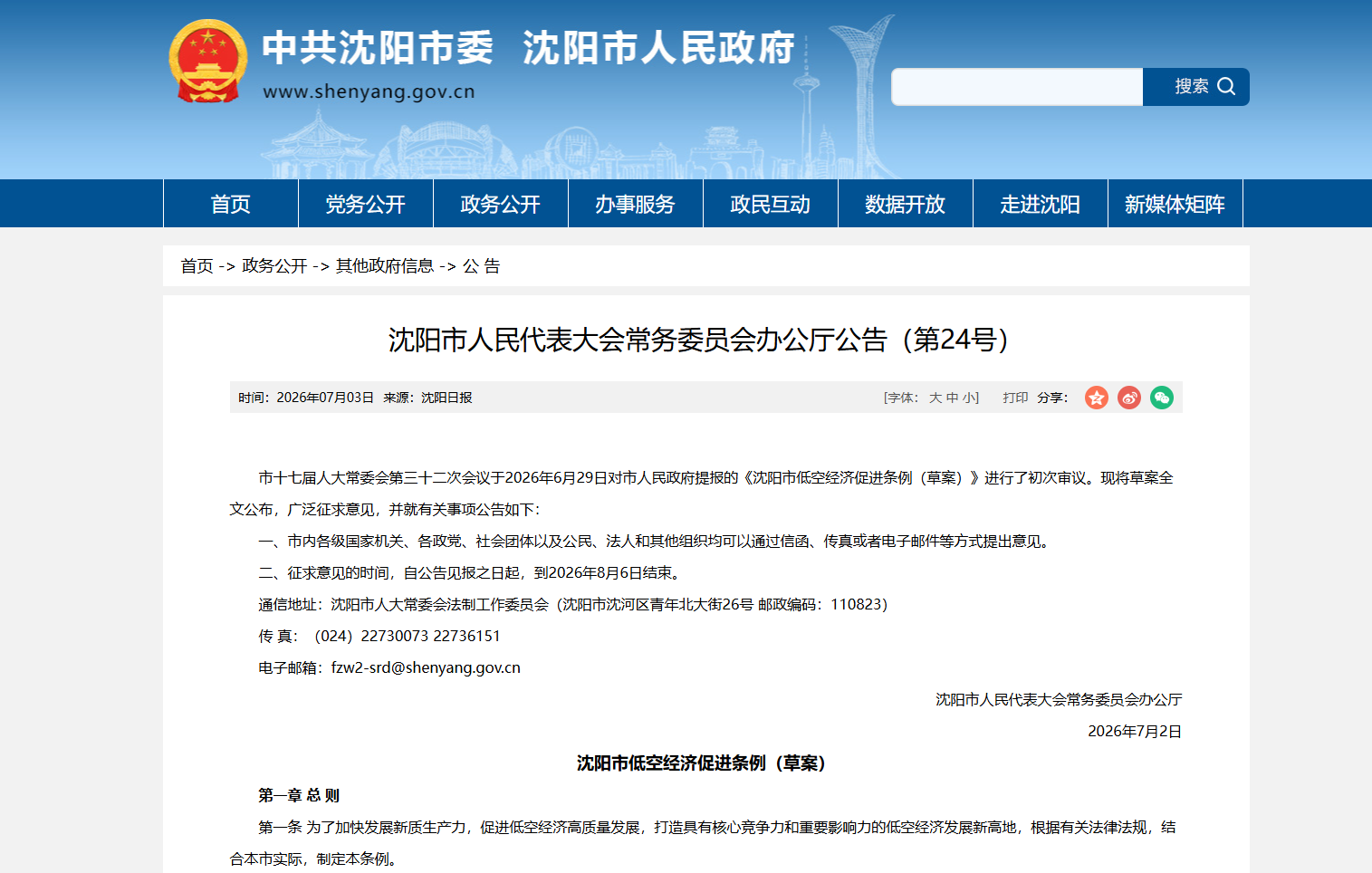1372x873 pixels.
Task: Share to WeChat icon
Action: (1162, 398)
